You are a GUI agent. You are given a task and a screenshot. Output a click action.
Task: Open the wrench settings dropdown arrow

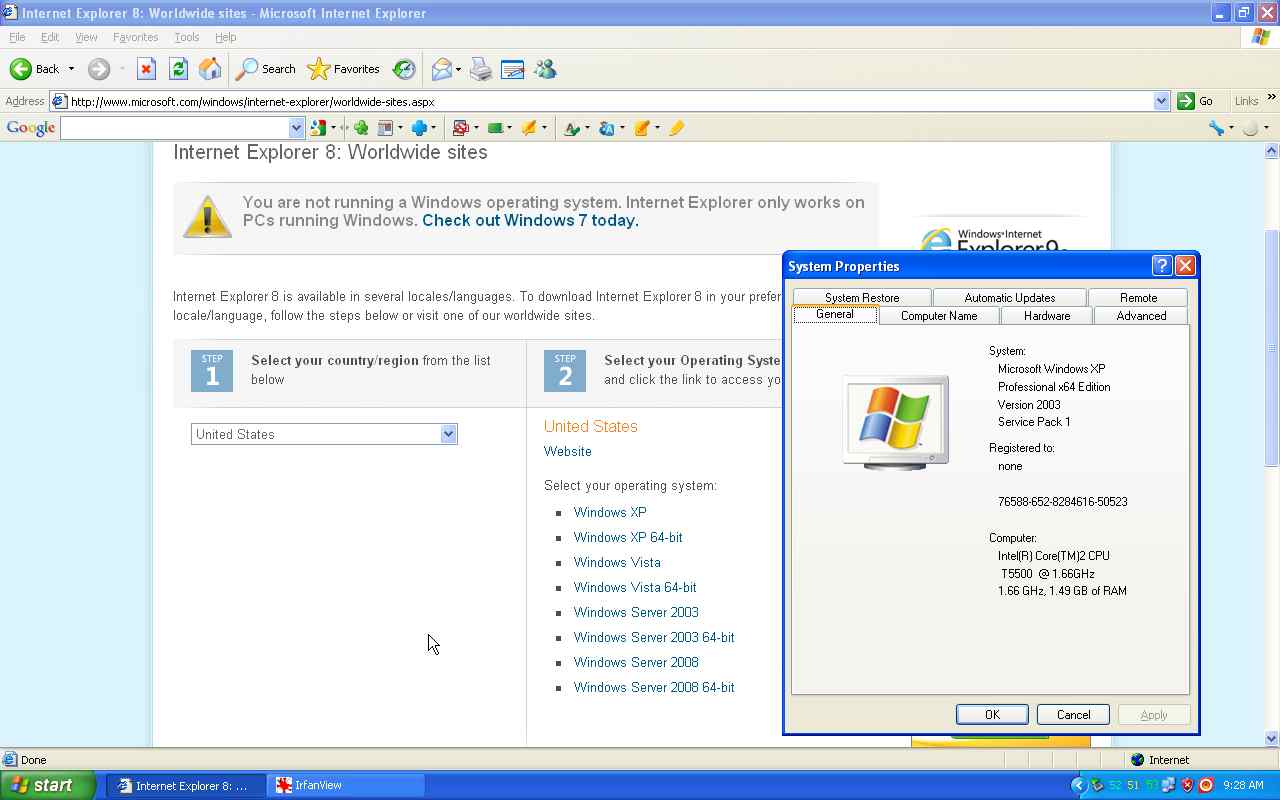1231,128
